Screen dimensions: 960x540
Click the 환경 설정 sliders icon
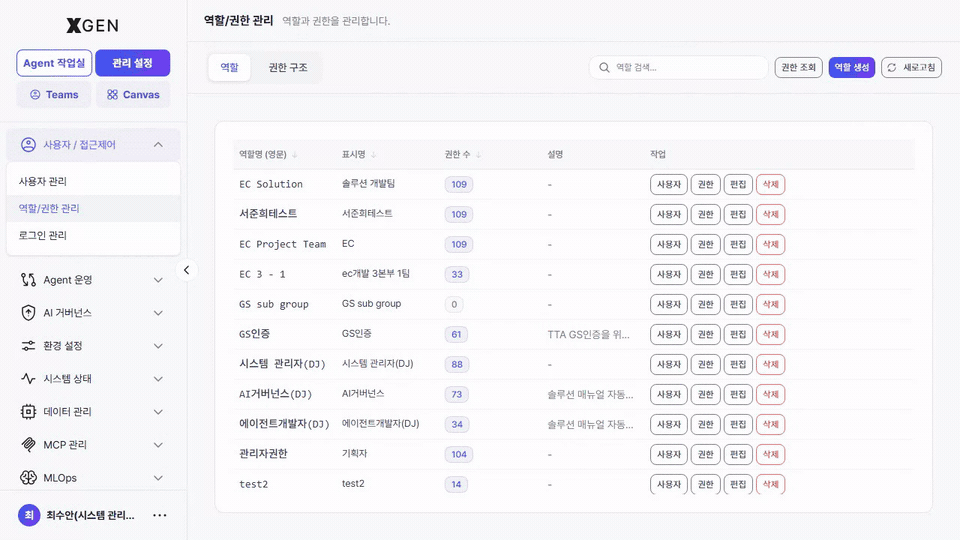point(28,346)
